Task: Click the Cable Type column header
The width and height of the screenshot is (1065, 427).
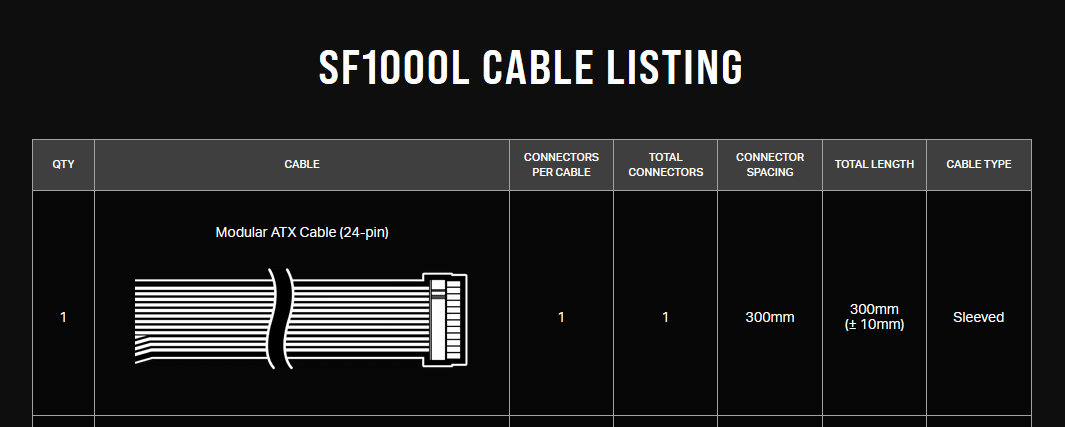Action: tap(979, 164)
